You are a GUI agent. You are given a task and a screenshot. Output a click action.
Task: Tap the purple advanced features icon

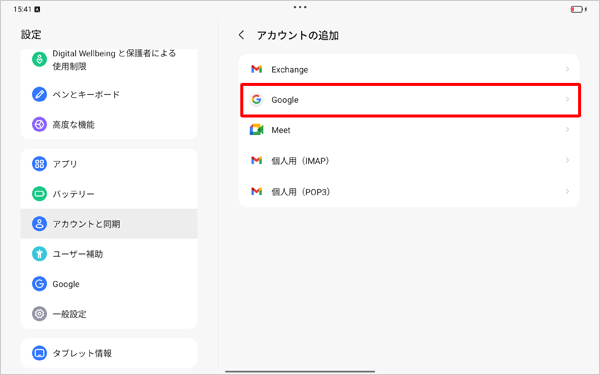(39, 124)
